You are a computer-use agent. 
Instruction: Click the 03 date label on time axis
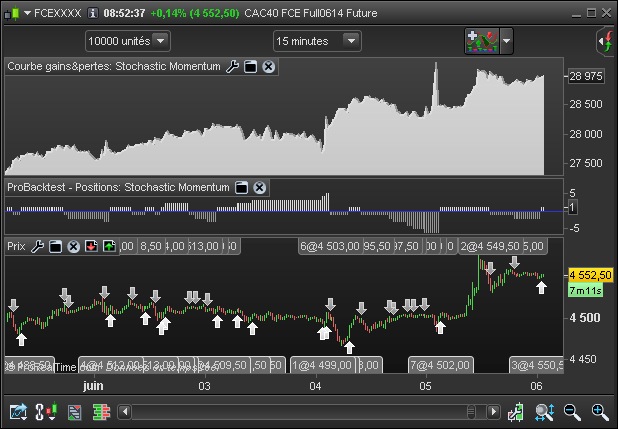tap(204, 386)
